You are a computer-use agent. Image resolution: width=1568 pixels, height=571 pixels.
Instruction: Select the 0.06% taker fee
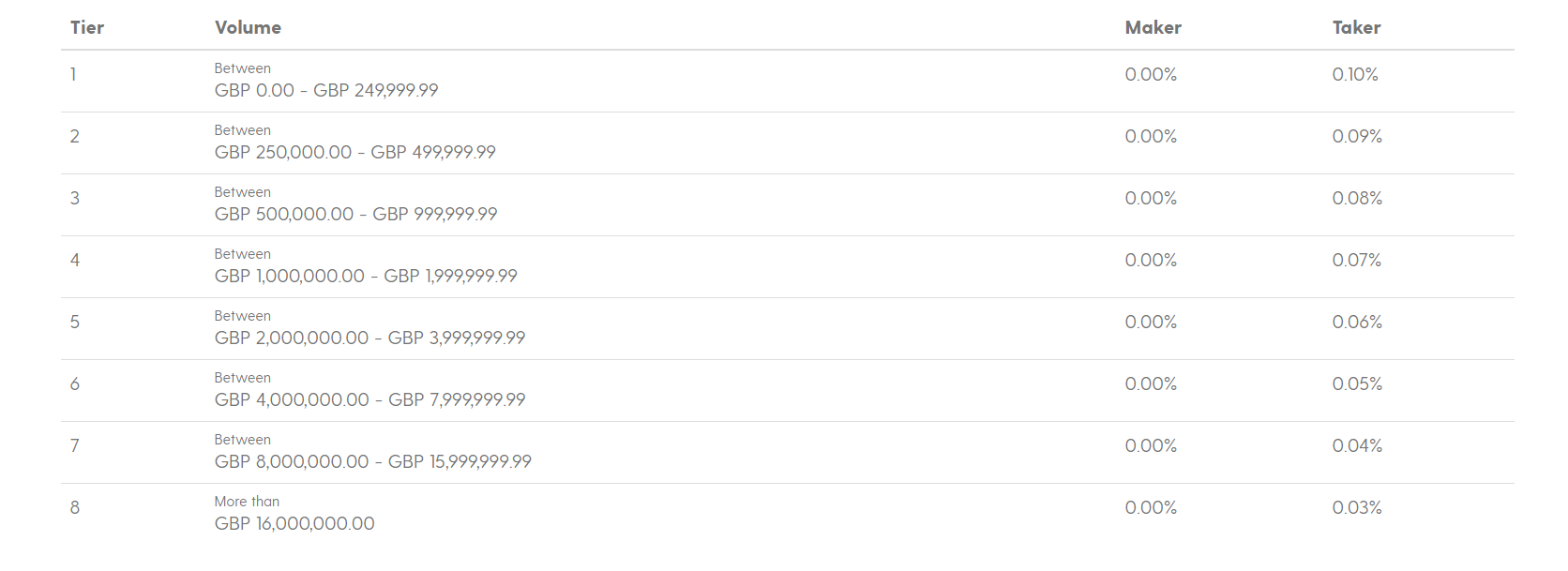pyautogui.click(x=1357, y=322)
